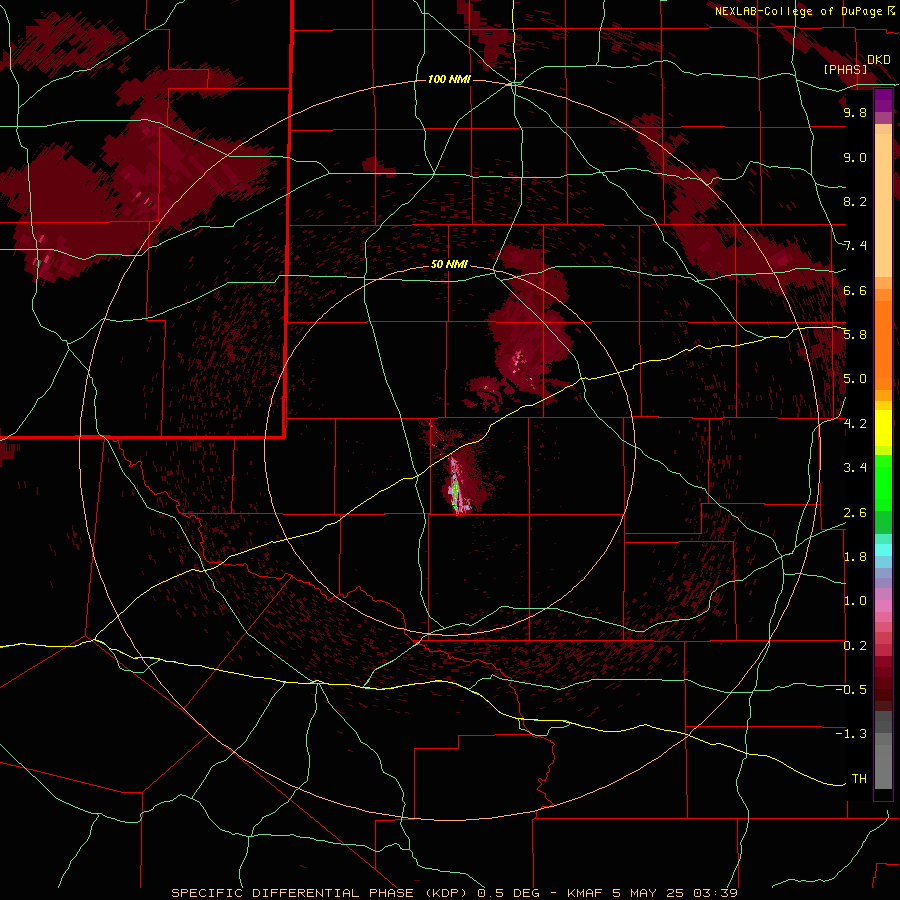The width and height of the screenshot is (900, 900).
Task: Click the 8.2 value on the color scale
Action: 855,201
